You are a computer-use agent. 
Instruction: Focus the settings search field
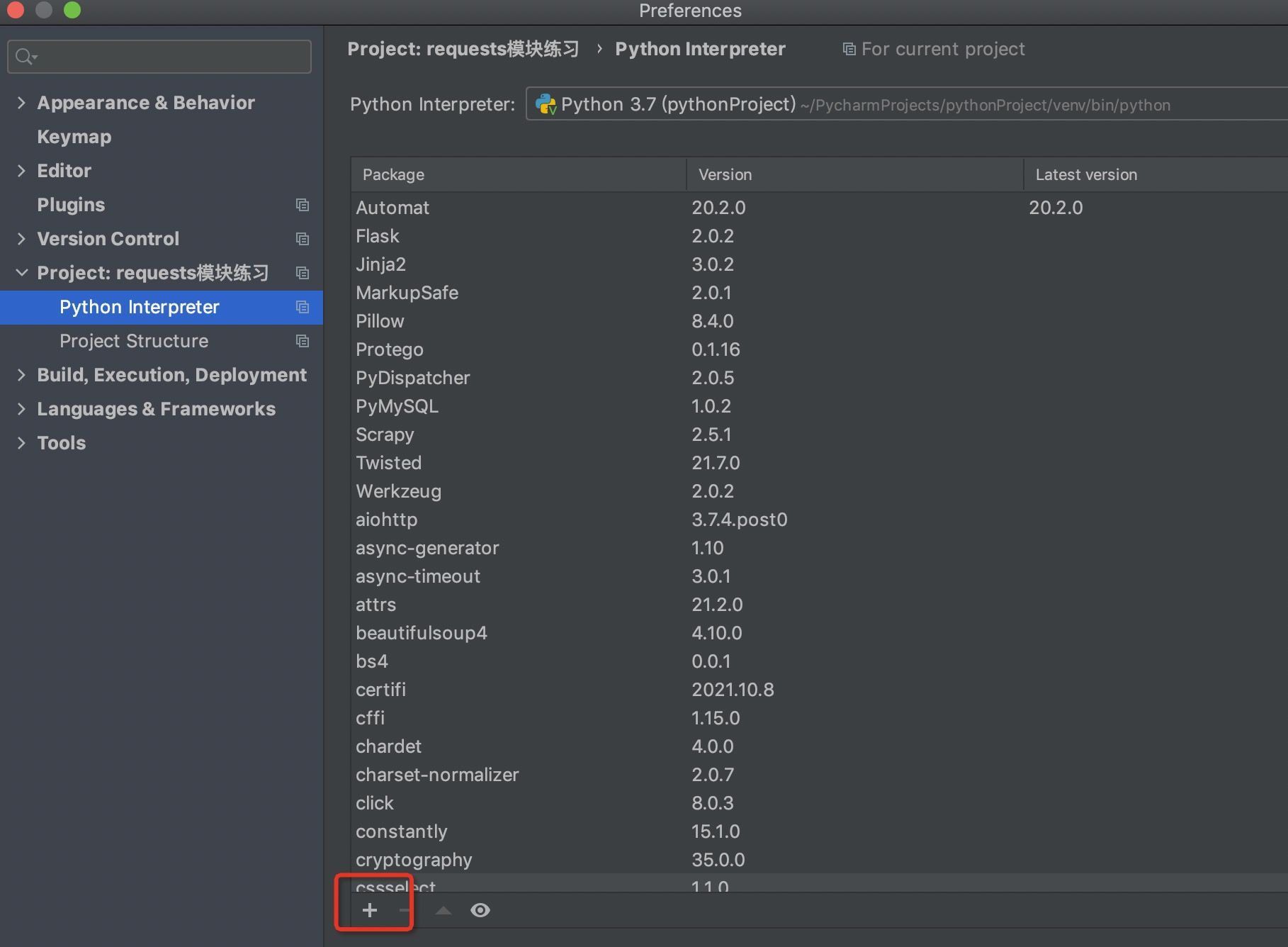pyautogui.click(x=170, y=57)
